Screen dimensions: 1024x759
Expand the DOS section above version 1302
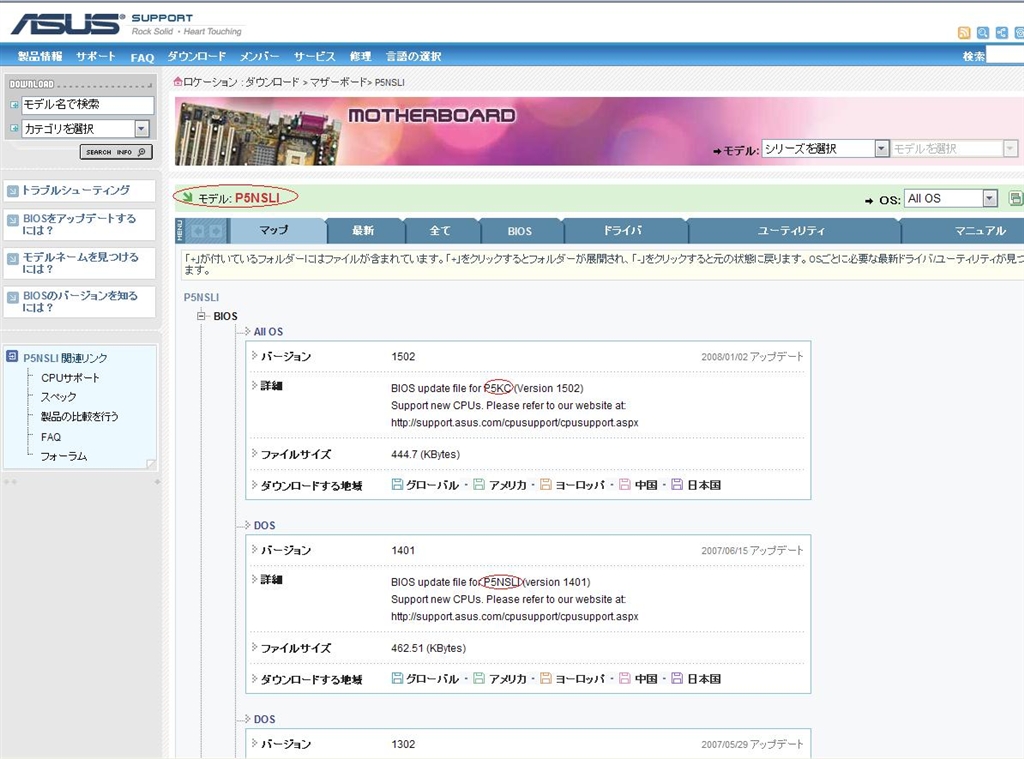(x=248, y=719)
